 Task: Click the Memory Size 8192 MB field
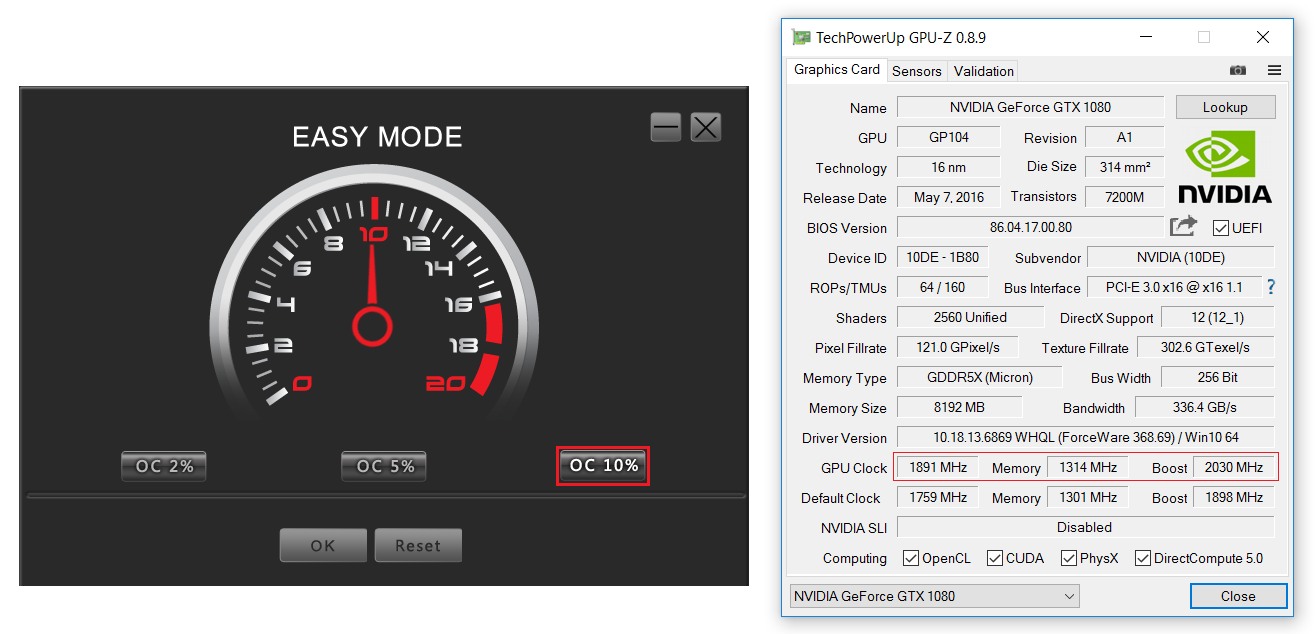pyautogui.click(x=959, y=407)
